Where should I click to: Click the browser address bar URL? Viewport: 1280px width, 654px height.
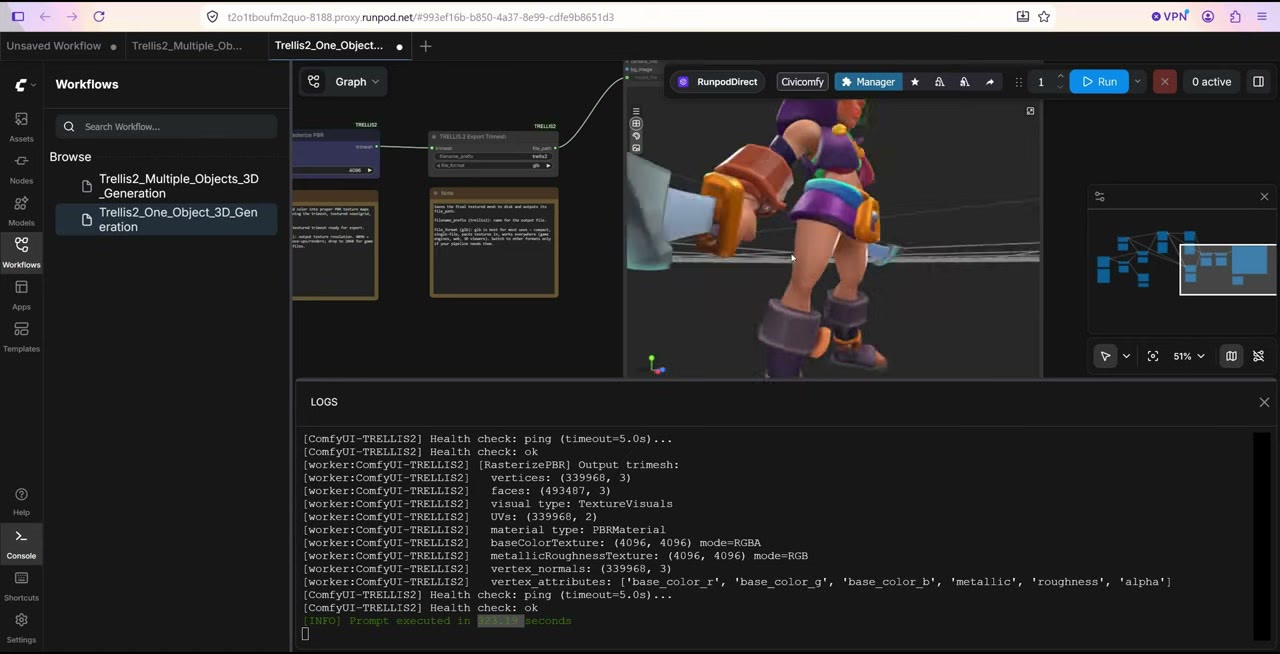coord(421,17)
